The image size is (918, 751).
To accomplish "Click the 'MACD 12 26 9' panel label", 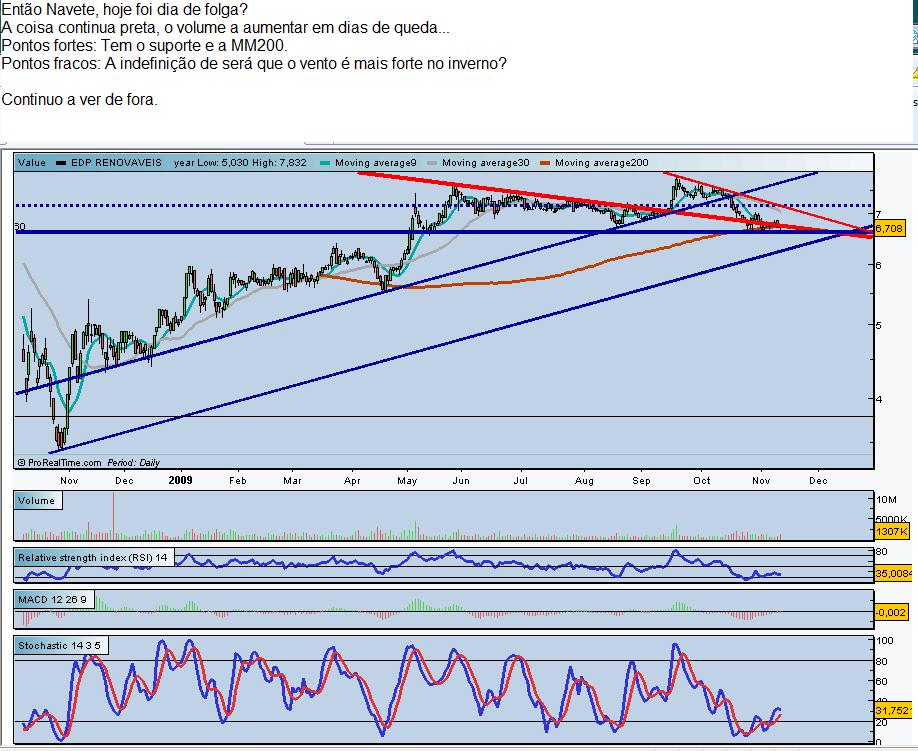I will [x=52, y=599].
